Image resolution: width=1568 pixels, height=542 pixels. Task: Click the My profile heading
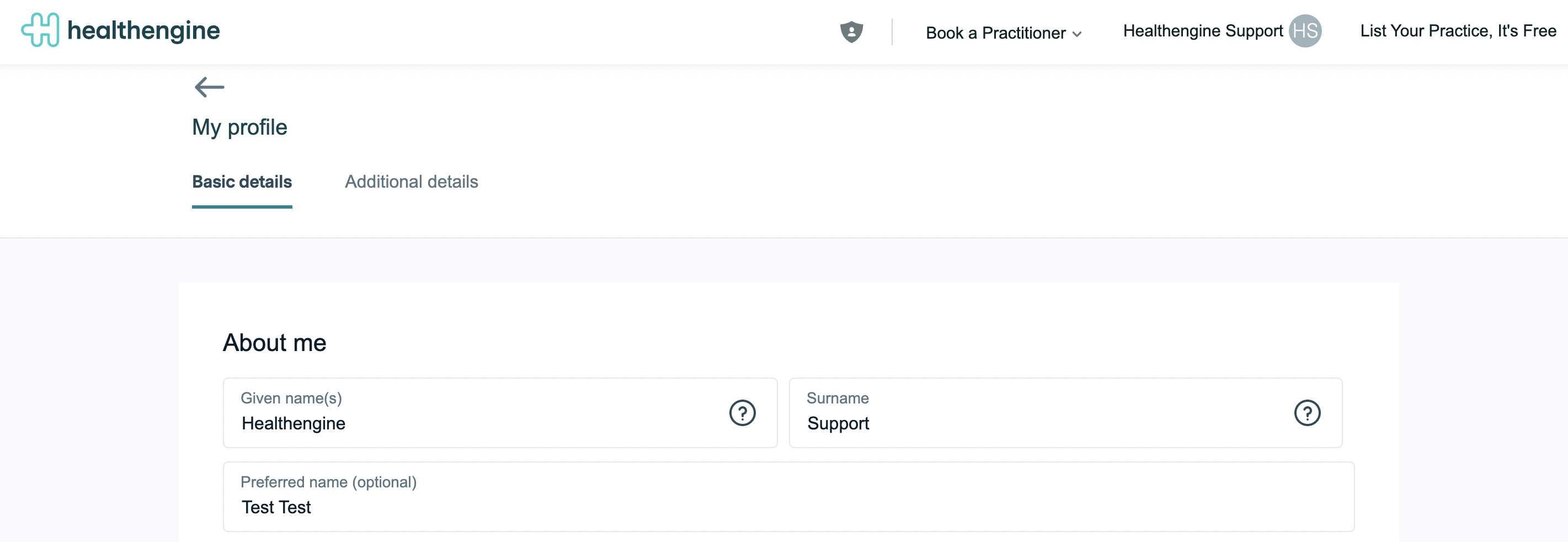click(x=239, y=127)
